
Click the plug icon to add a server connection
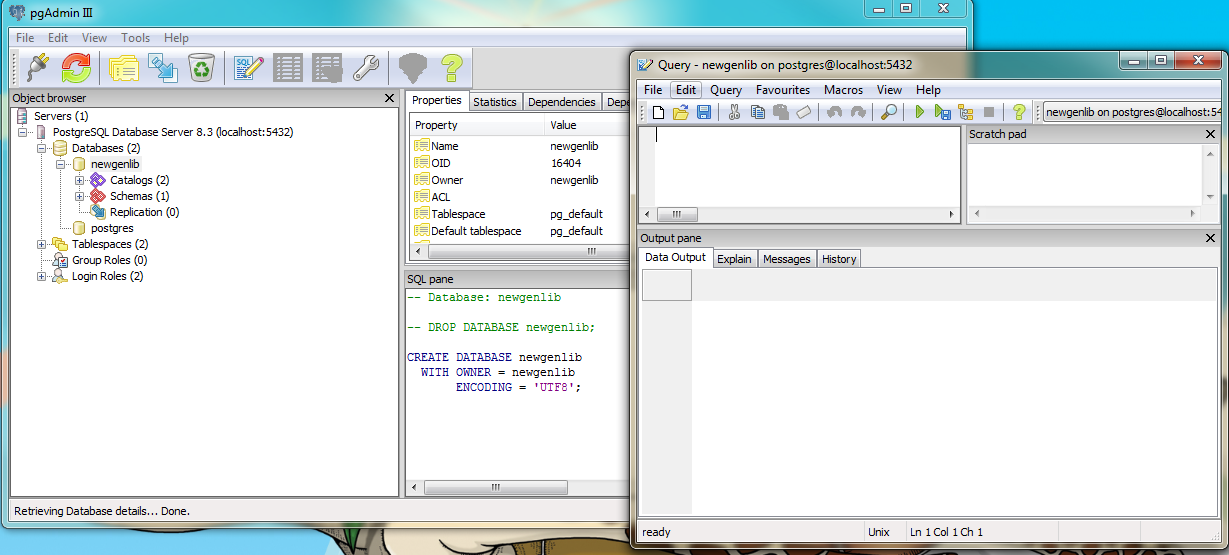click(37, 68)
